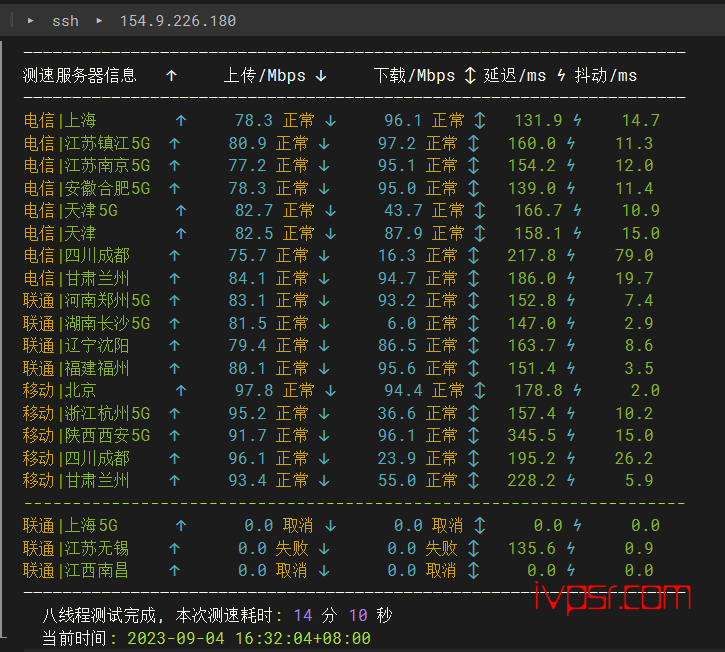Select the 移动|陕西西安5G row label
The height and width of the screenshot is (652, 725).
[x=86, y=436]
